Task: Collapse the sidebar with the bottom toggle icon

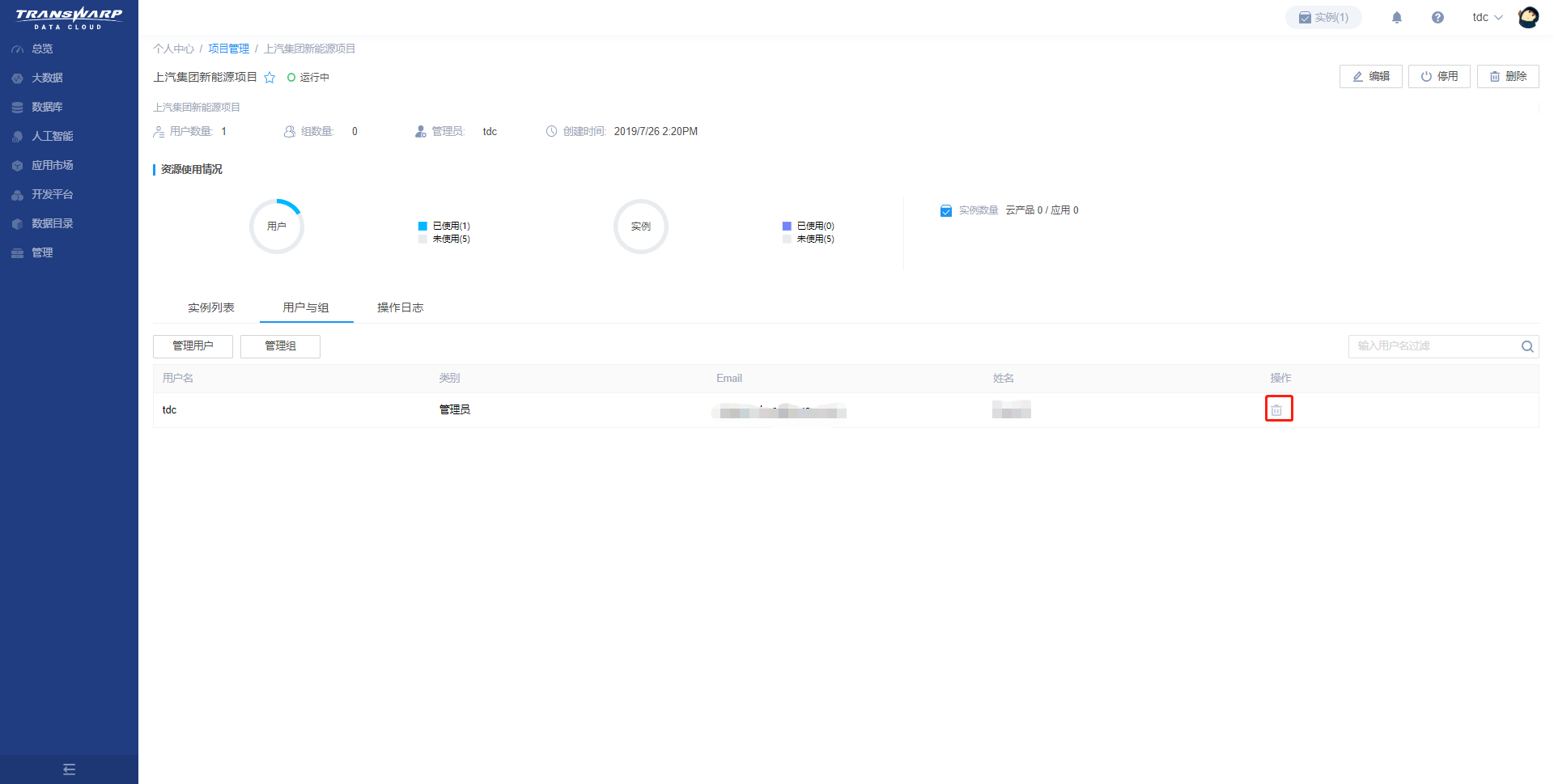Action: pos(69,769)
